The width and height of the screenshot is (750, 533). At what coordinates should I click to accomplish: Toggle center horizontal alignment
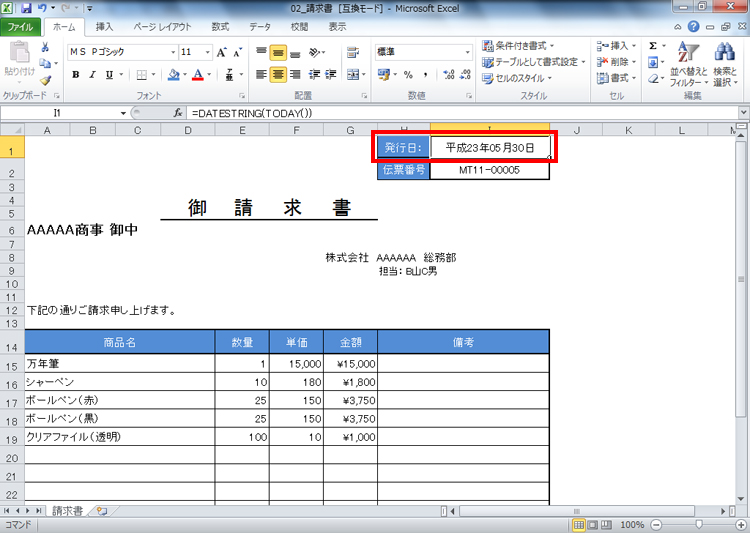[x=278, y=75]
